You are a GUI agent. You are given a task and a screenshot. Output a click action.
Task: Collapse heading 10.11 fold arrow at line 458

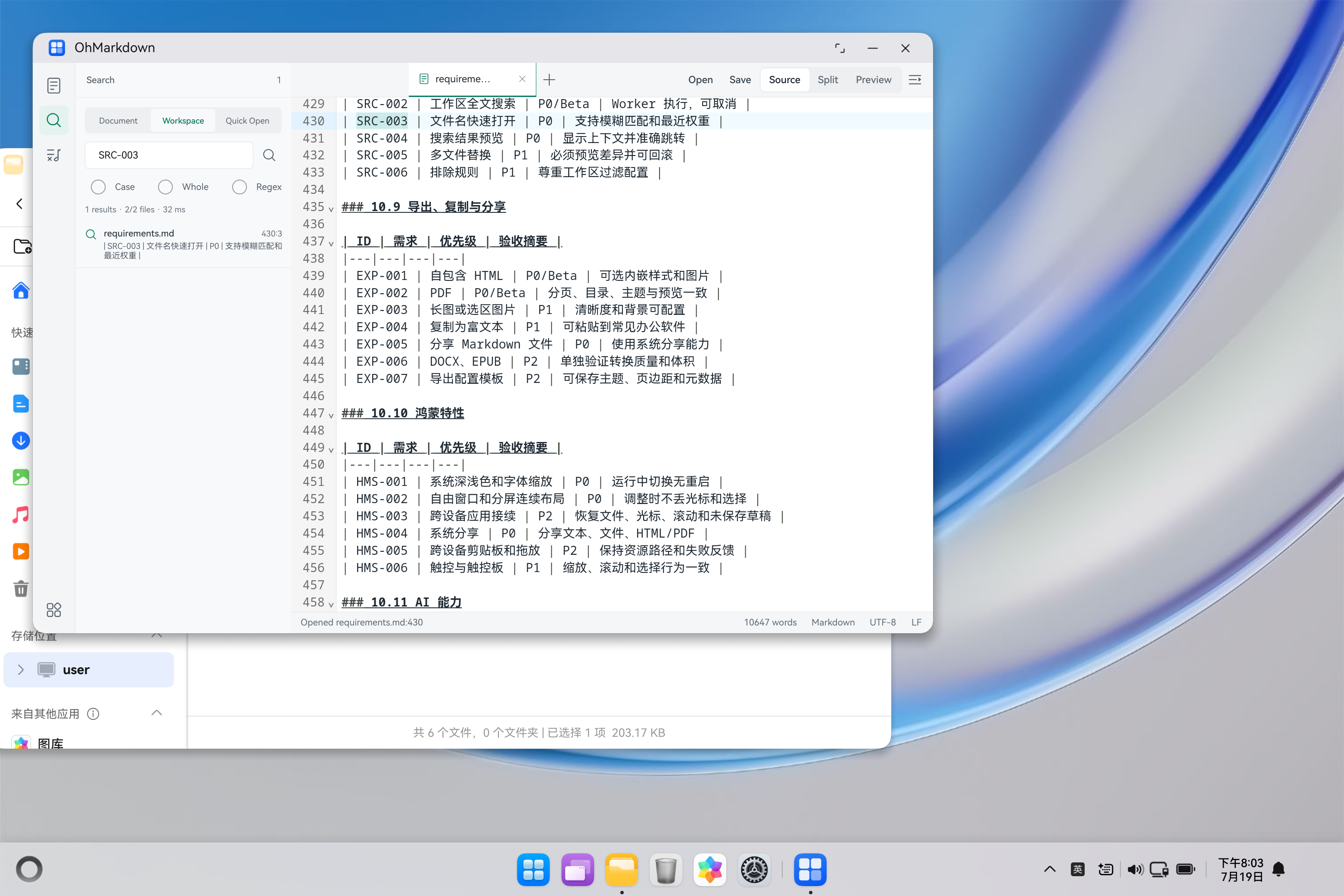[x=331, y=604]
